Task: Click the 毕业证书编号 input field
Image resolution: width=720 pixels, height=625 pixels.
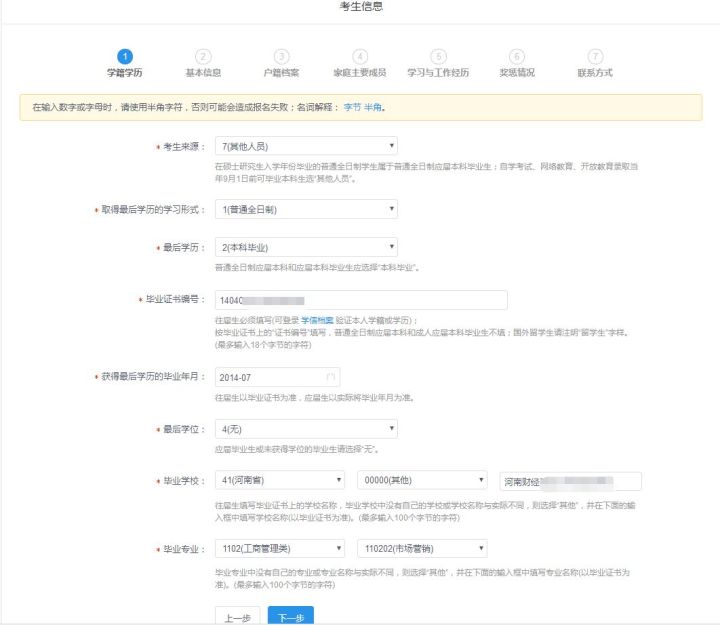Action: [x=361, y=300]
